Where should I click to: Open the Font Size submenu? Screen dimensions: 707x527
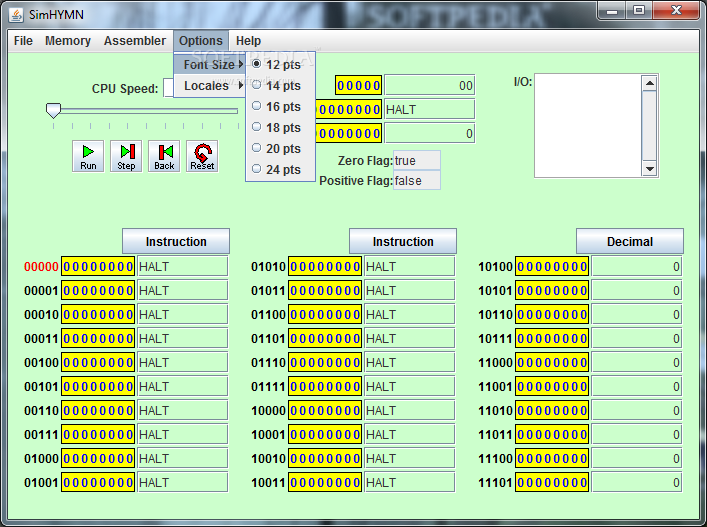[x=210, y=64]
